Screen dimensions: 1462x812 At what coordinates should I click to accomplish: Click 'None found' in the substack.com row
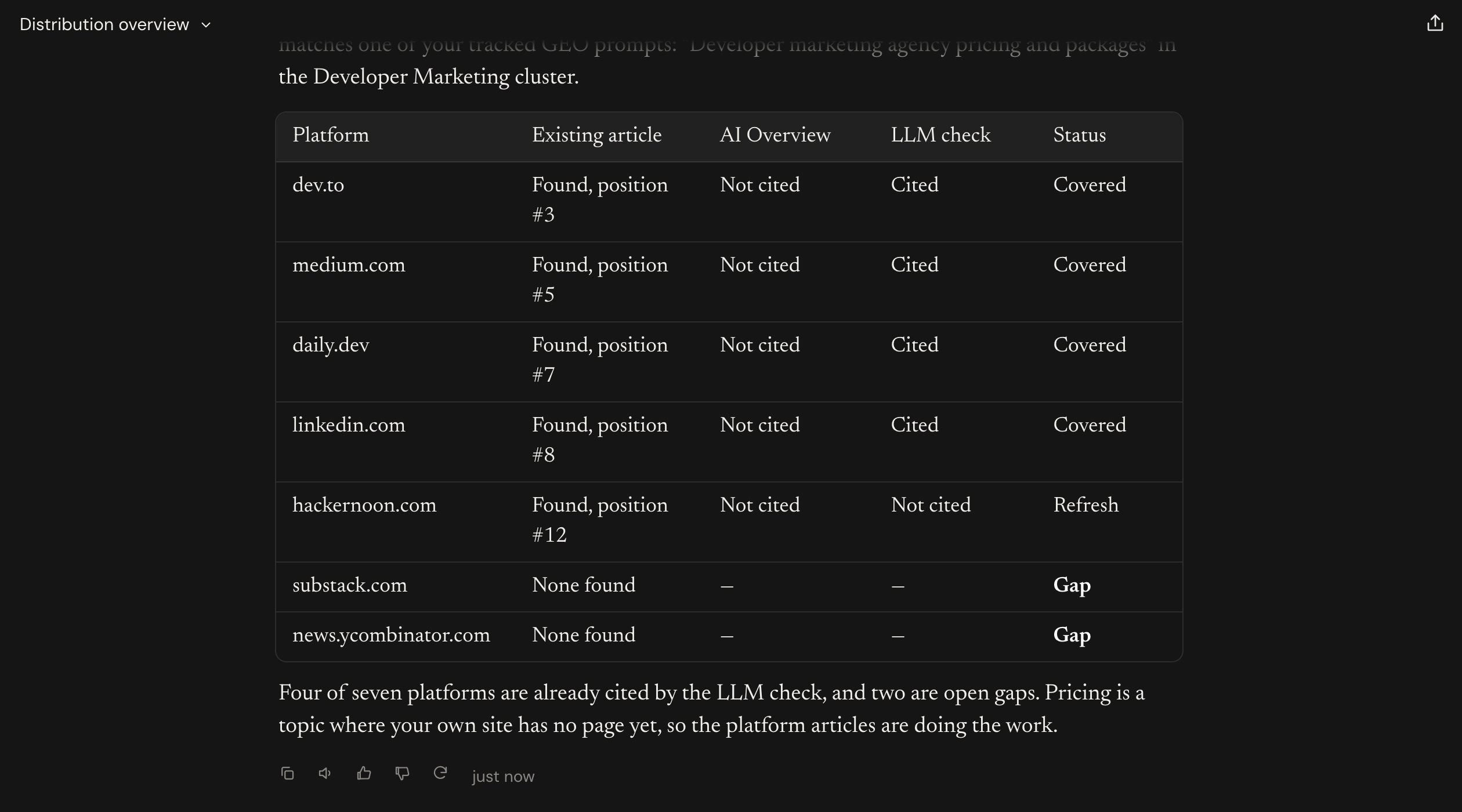click(584, 585)
